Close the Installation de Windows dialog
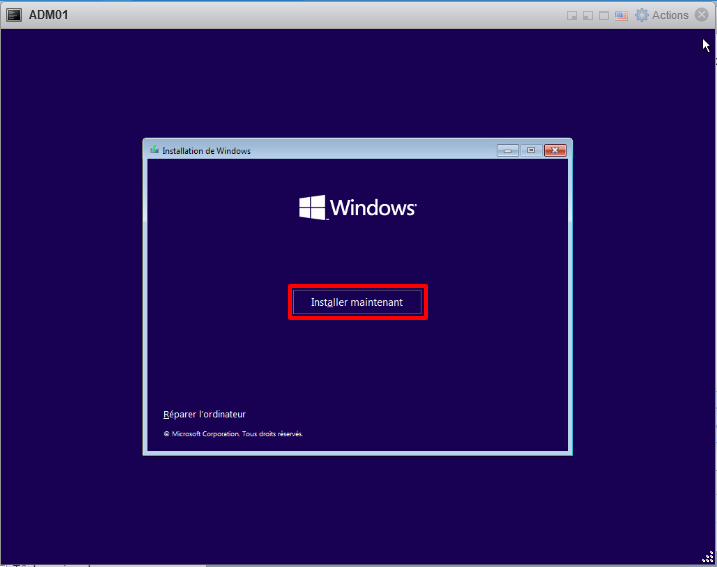 click(554, 151)
